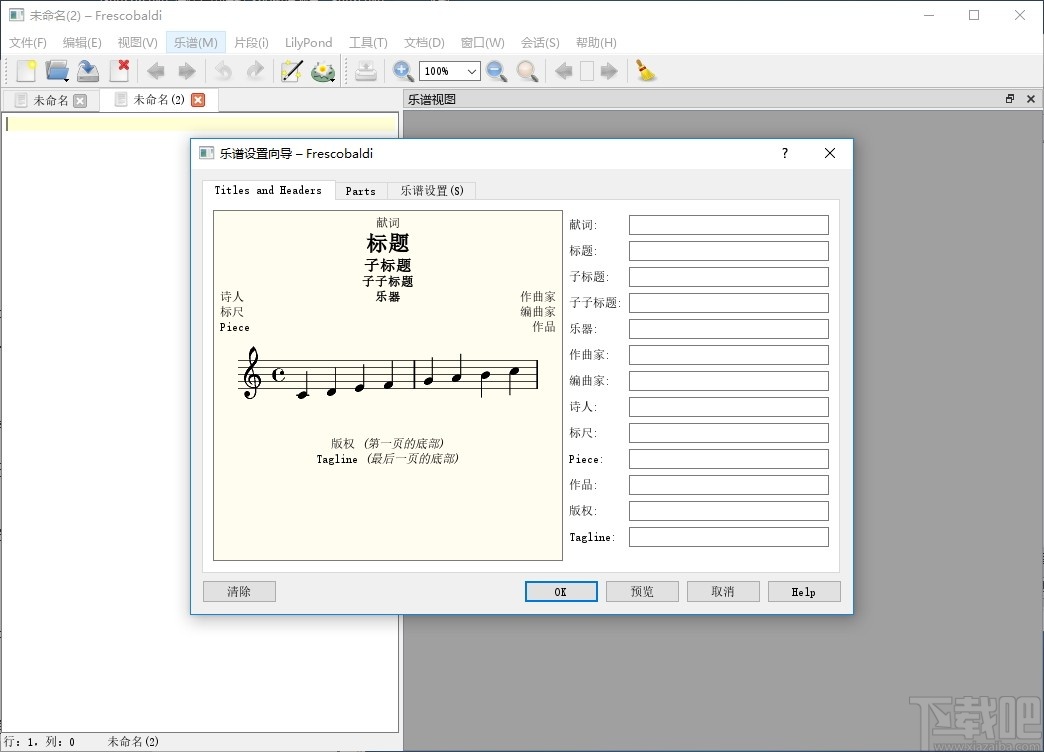
Task: Switch to the 乐谱设置(S) tab
Action: (x=432, y=191)
